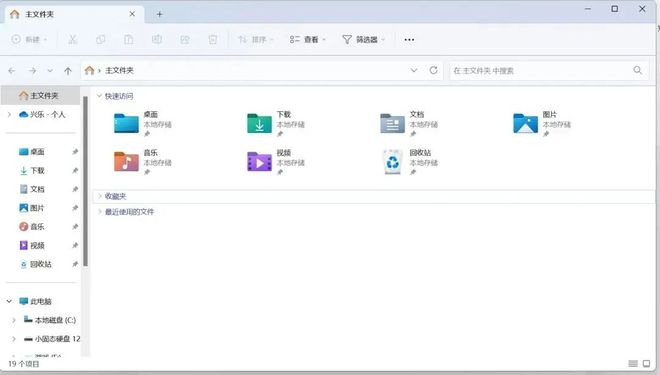
Task: Select the 回收站 recycle bin in quick access
Action: point(409,162)
